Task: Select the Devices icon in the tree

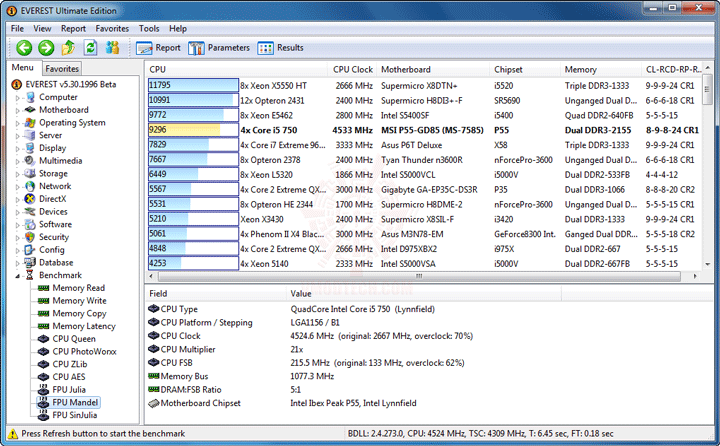Action: [x=30, y=212]
